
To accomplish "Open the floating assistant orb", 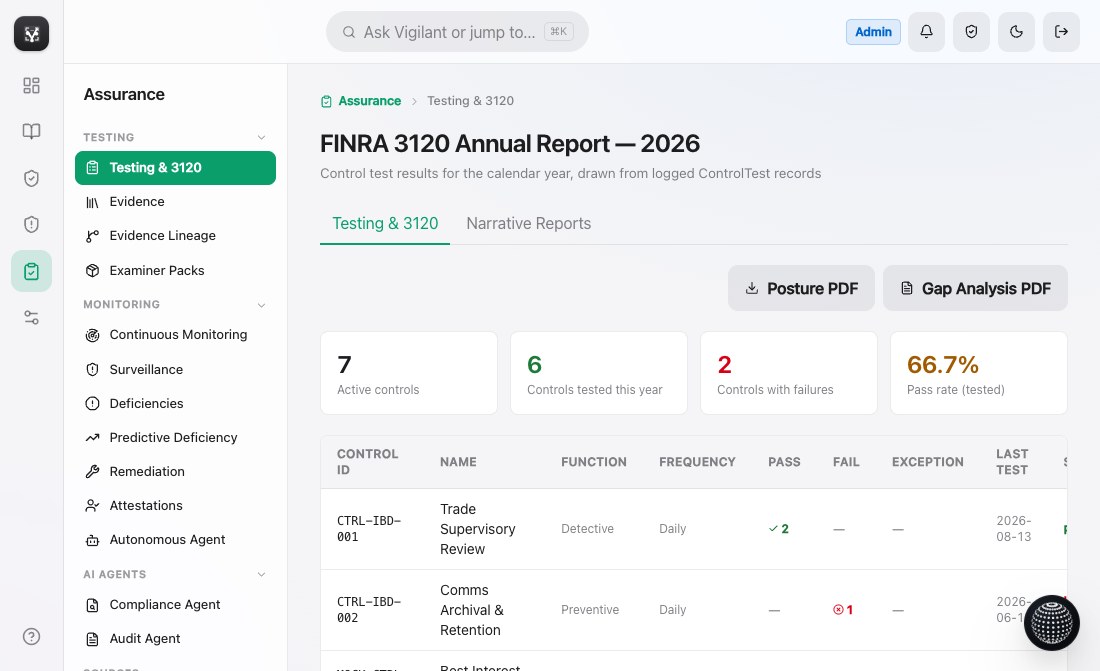I will pos(1052,623).
